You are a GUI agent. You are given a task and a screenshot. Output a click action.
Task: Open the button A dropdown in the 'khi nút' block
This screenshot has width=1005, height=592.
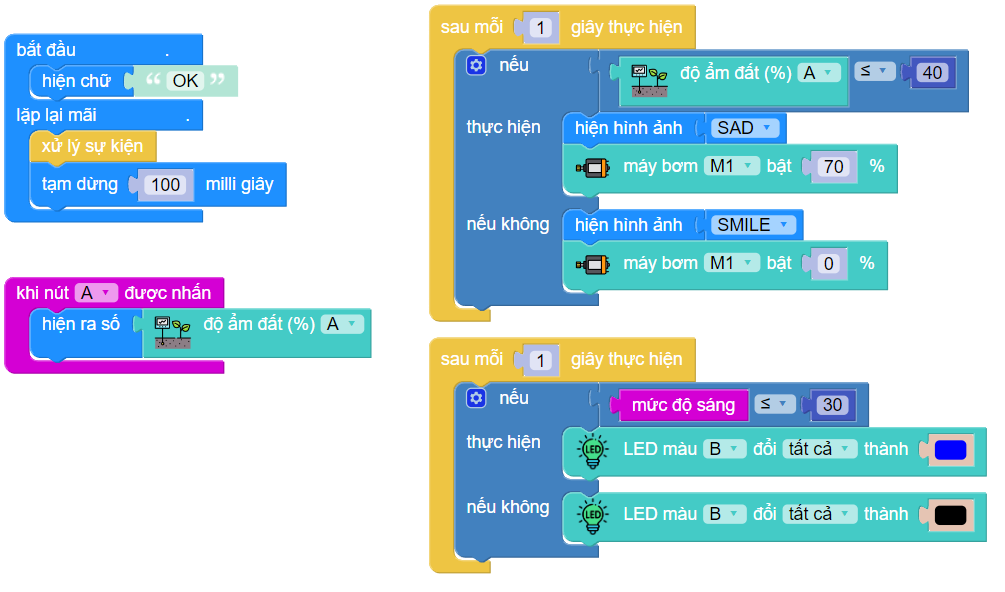coord(96,293)
